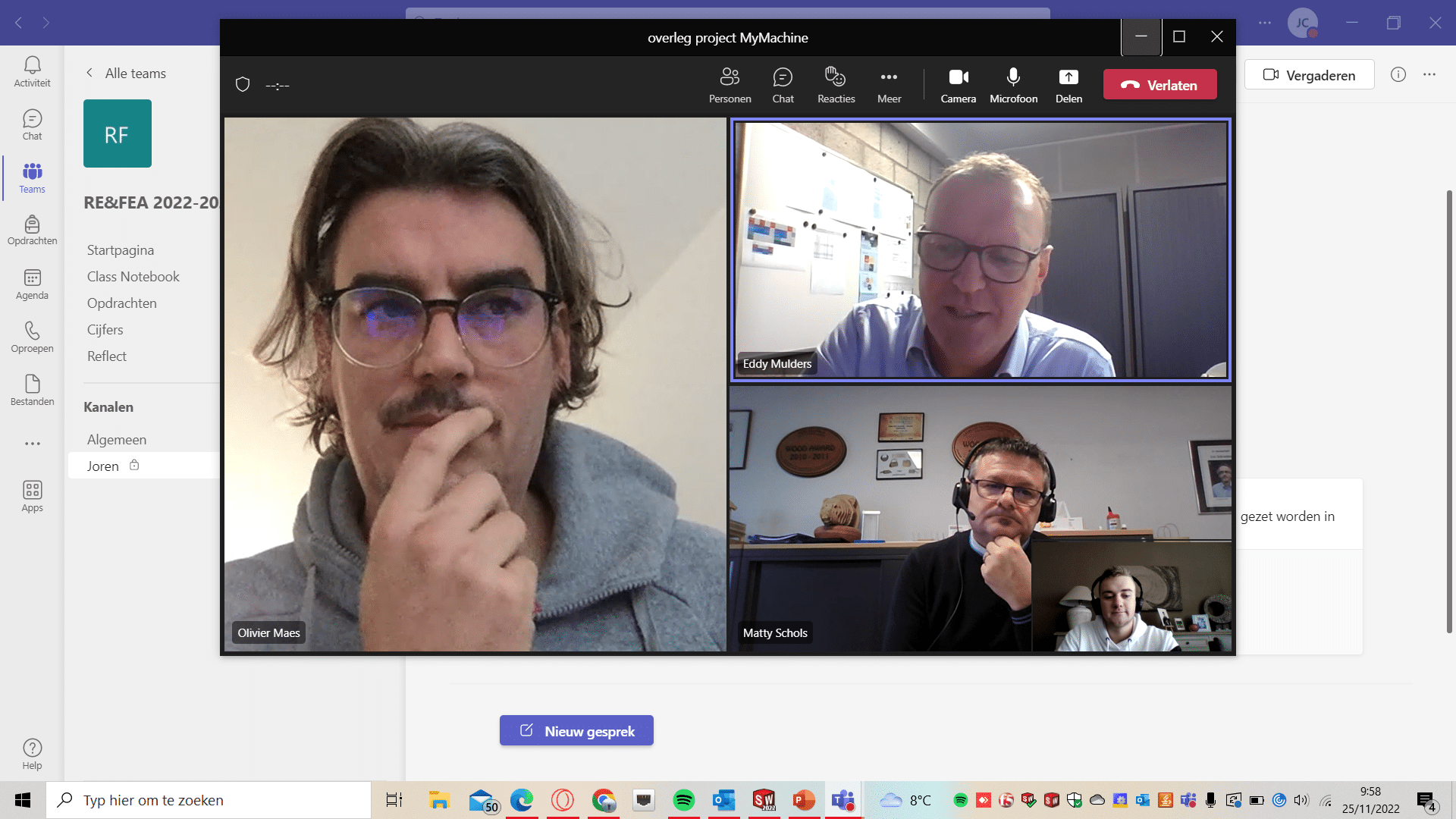Open the meeting Chat panel
The image size is (1456, 819).
[x=783, y=85]
